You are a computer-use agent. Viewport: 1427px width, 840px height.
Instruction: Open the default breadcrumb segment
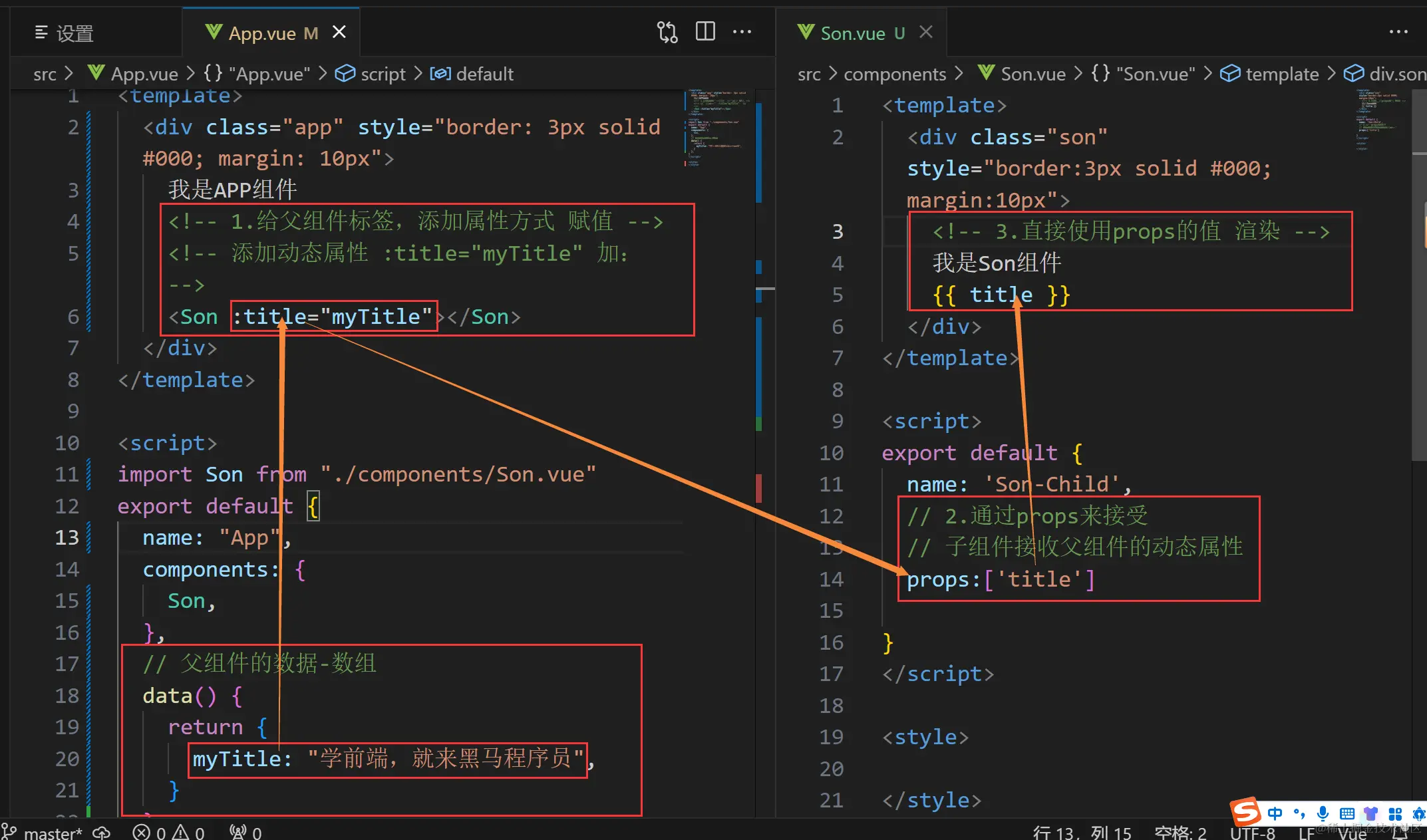472,74
